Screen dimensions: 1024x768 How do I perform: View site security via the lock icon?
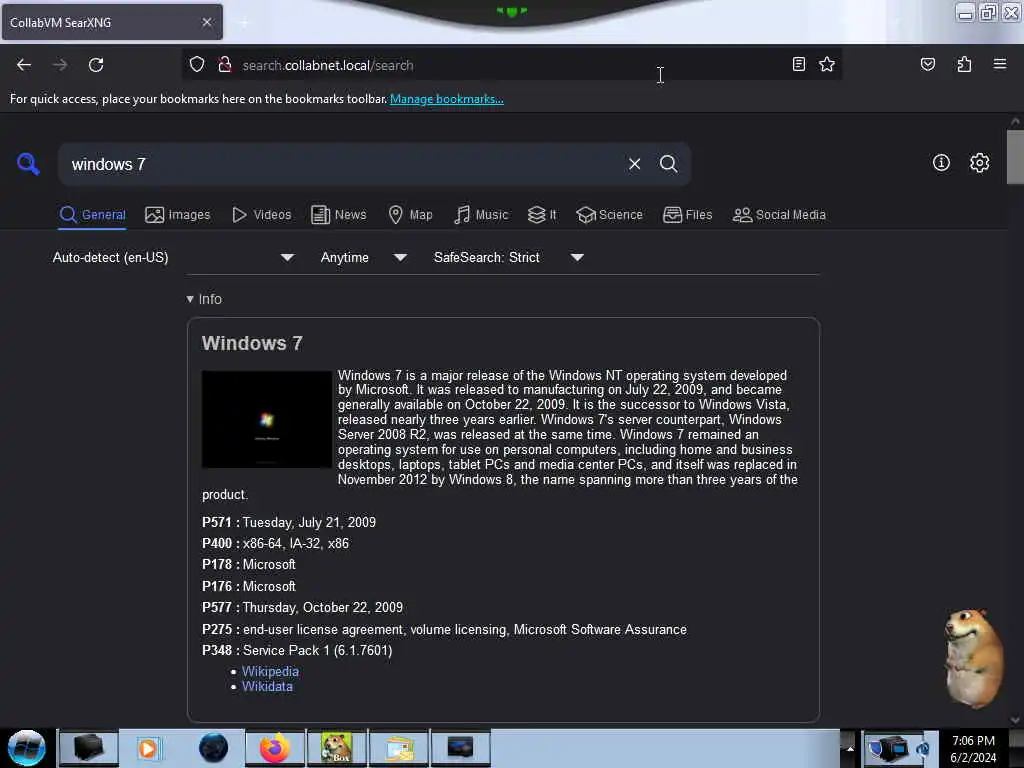tap(225, 65)
